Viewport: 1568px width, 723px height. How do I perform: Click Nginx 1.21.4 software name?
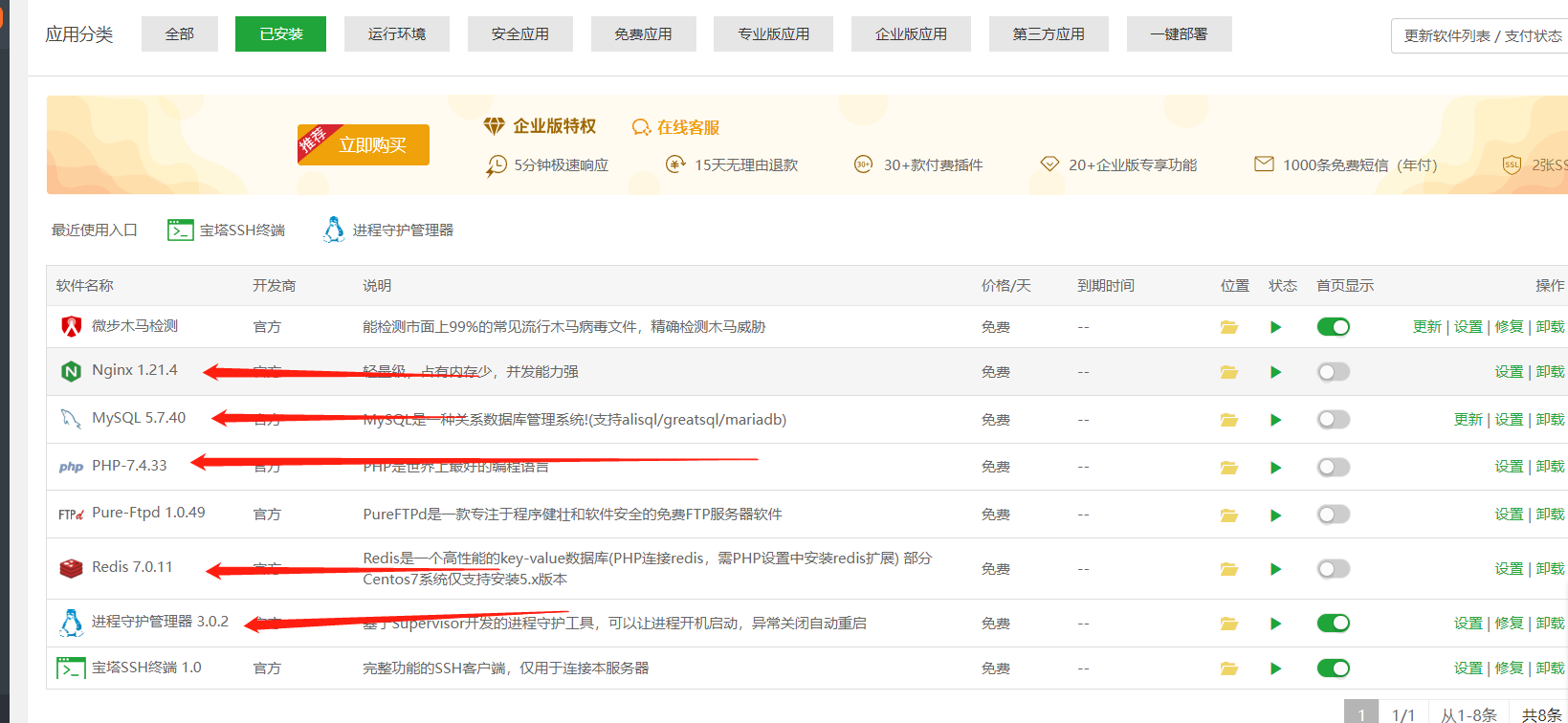coord(135,370)
